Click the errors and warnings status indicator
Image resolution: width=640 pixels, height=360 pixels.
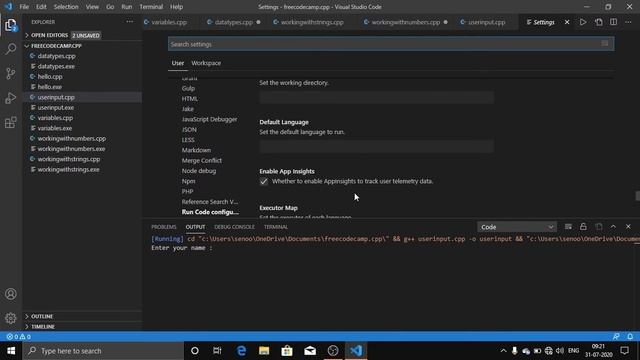pyautogui.click(x=18, y=337)
